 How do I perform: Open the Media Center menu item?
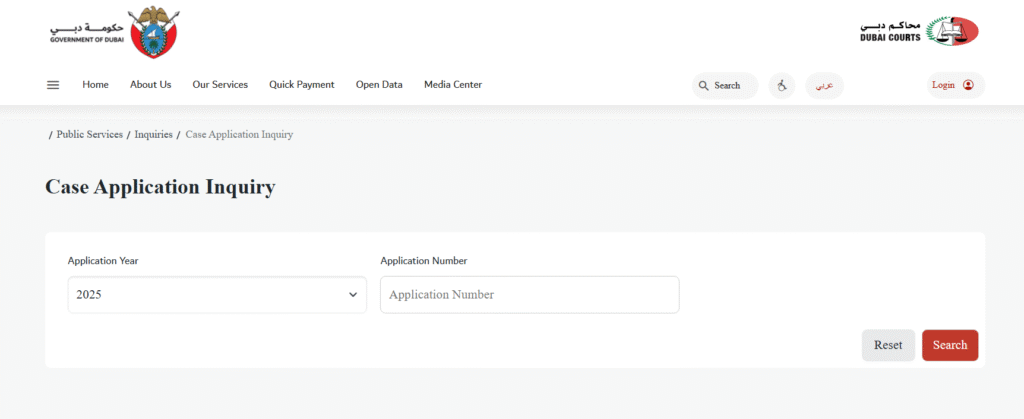click(452, 85)
